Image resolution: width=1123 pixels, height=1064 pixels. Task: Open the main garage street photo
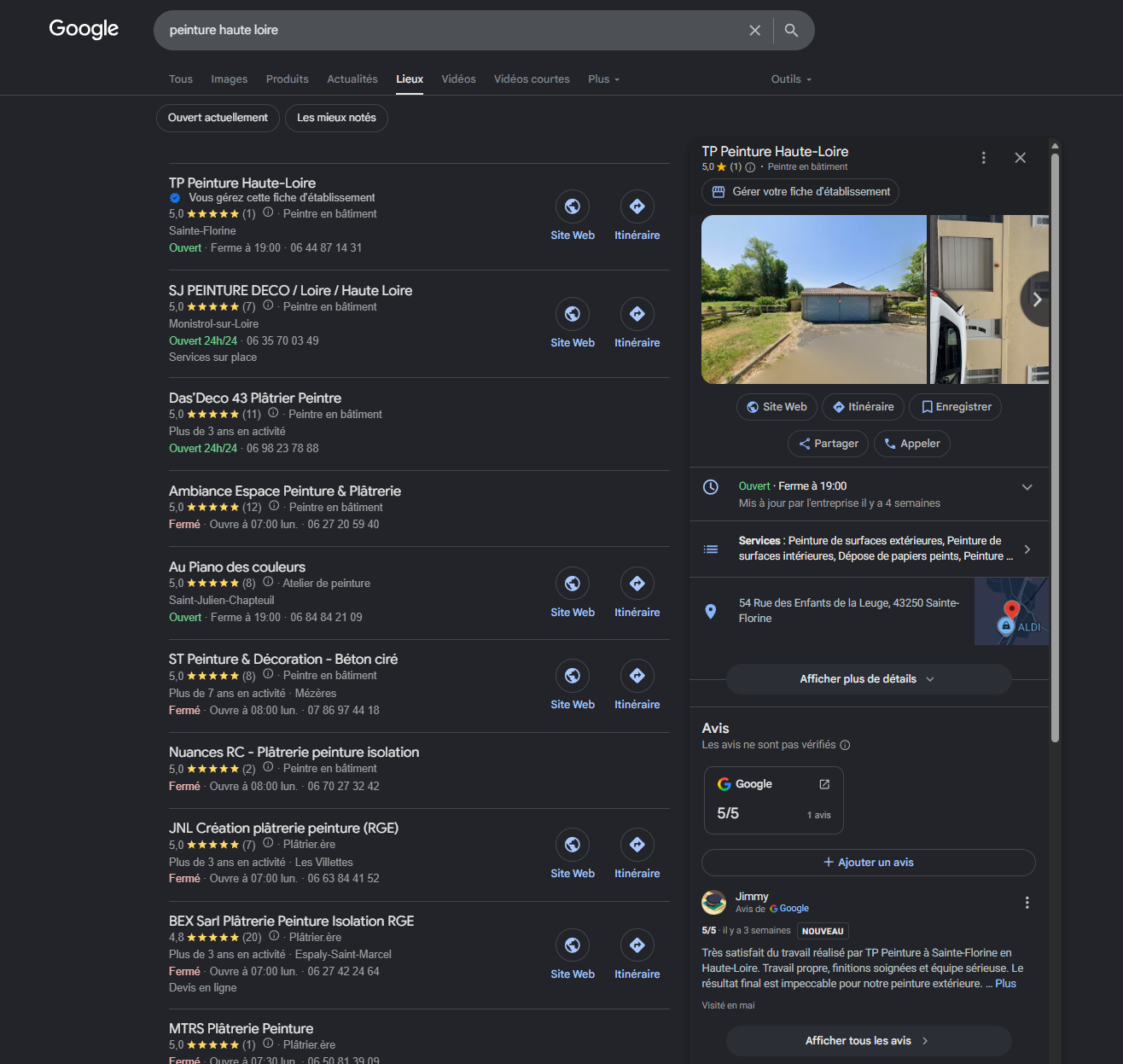[814, 299]
